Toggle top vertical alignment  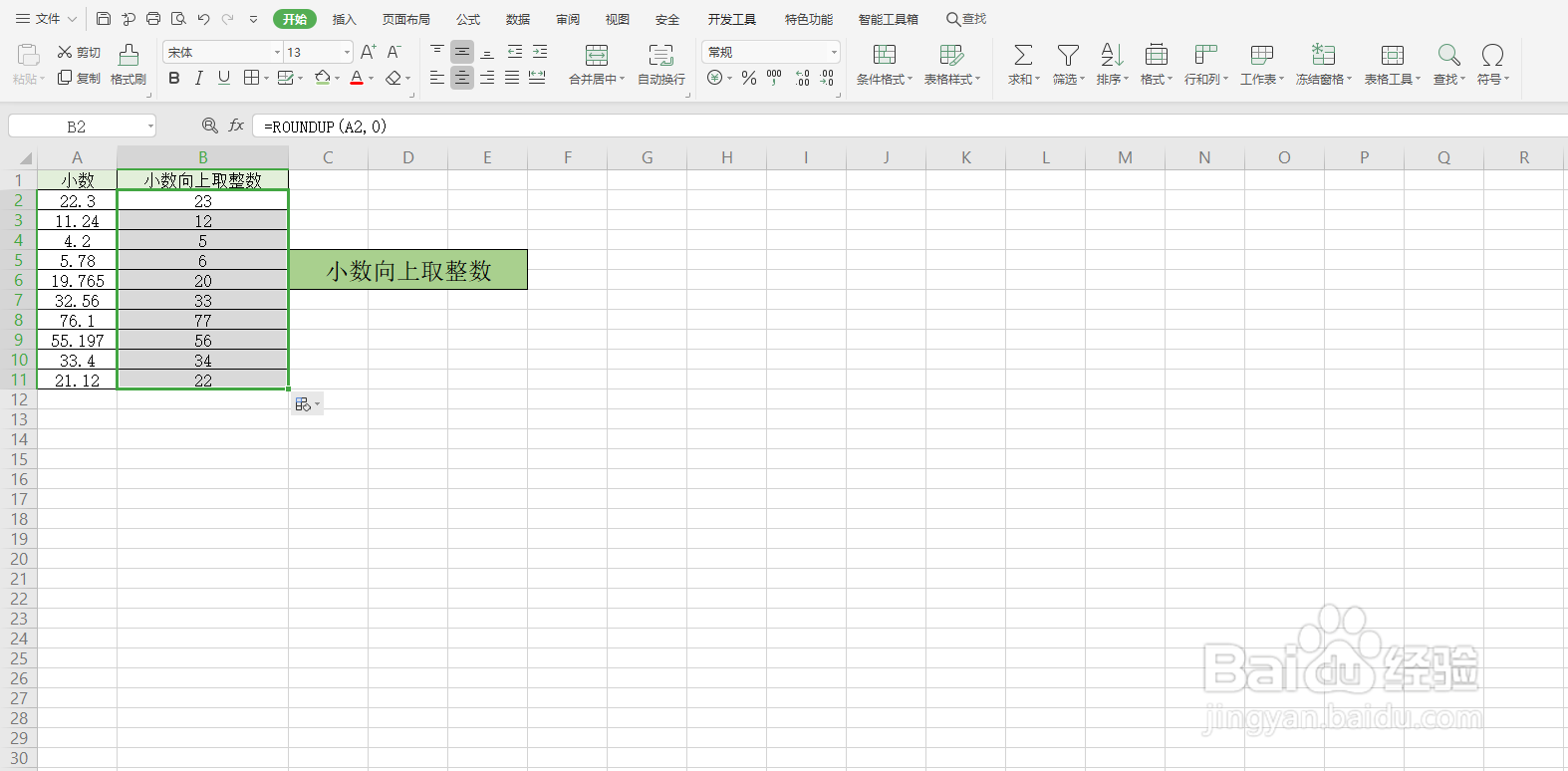(x=437, y=52)
